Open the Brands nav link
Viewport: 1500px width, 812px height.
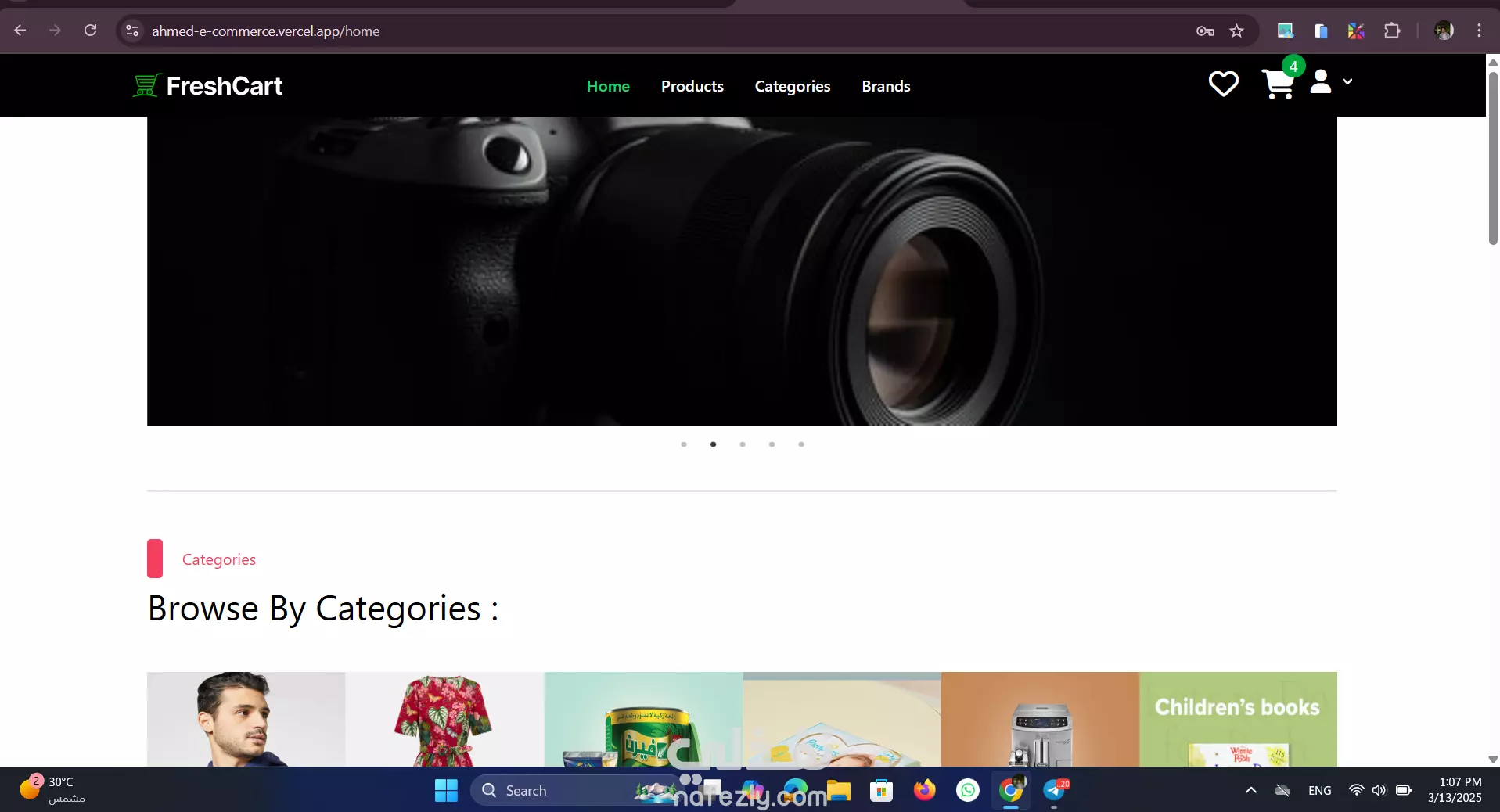coord(886,86)
